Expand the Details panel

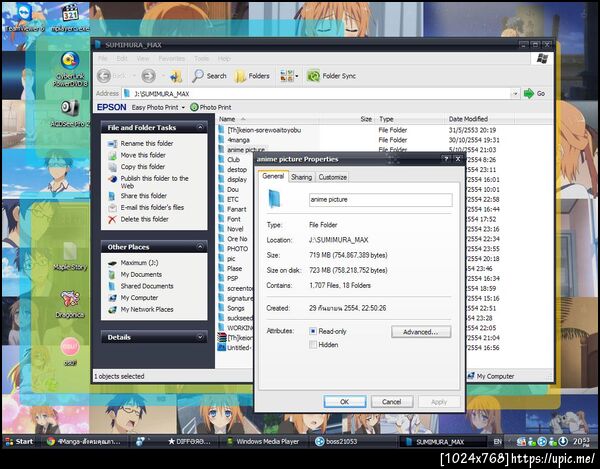pyautogui.click(x=200, y=337)
